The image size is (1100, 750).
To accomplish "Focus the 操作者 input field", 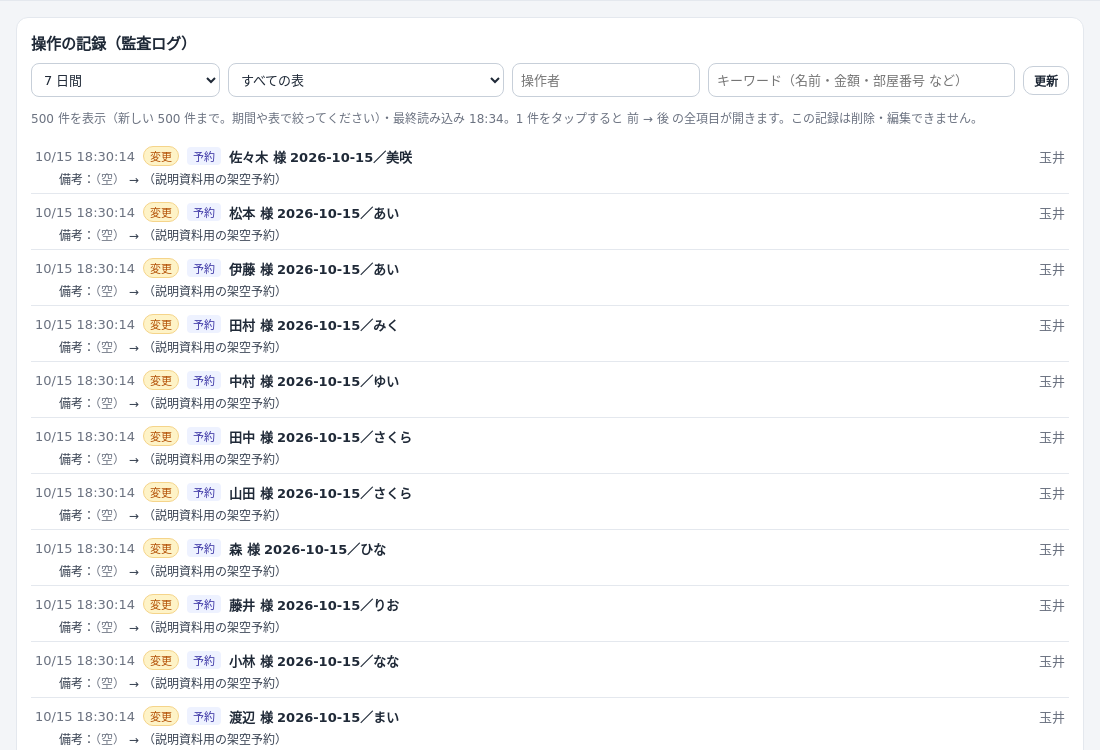I will [x=606, y=81].
